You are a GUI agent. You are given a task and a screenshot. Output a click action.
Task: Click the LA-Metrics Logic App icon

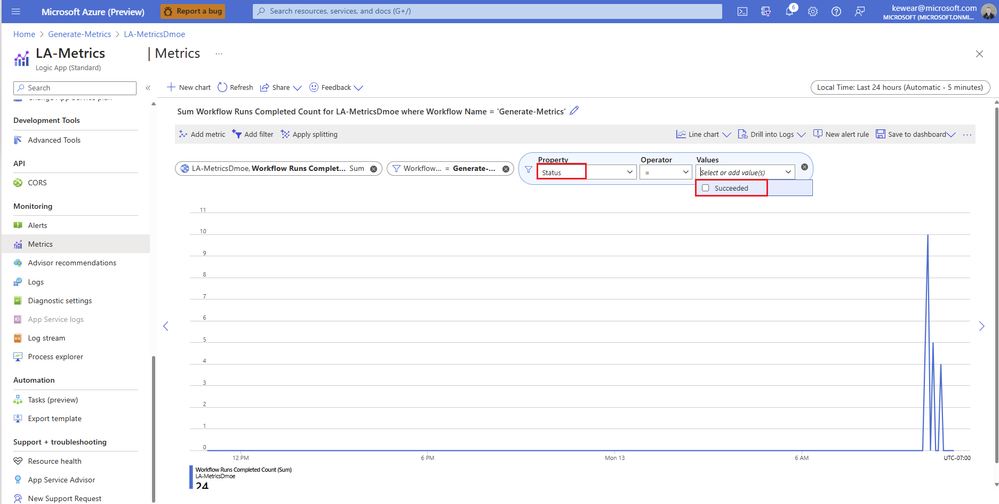pos(22,59)
